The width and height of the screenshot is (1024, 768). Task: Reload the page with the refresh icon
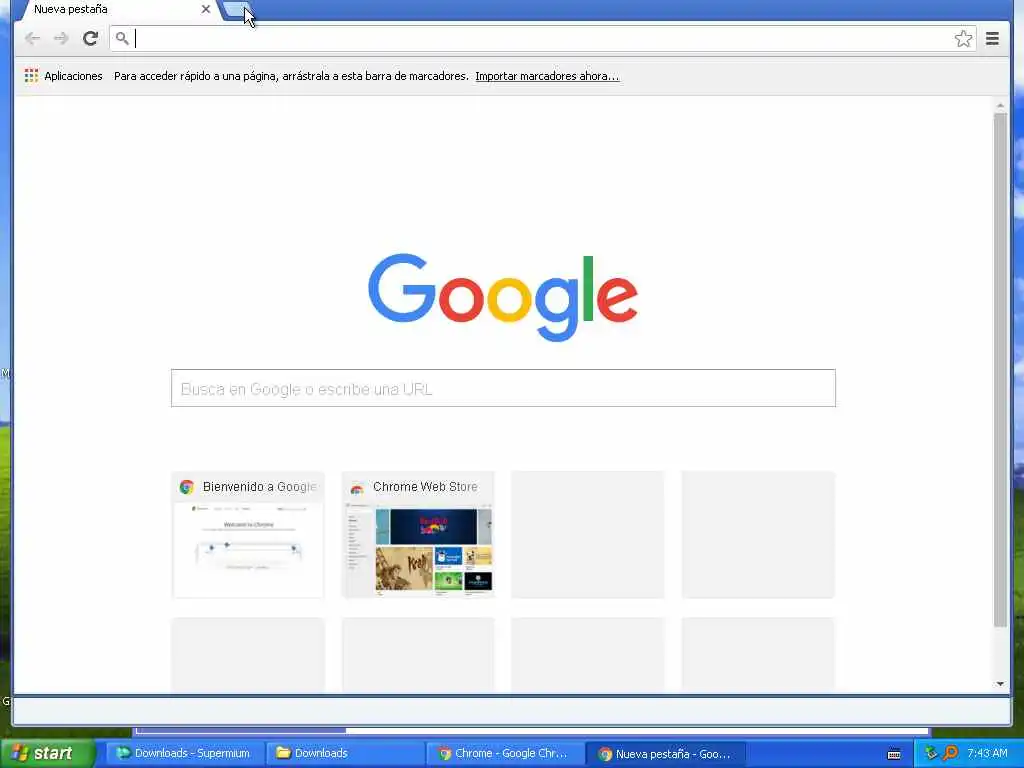tap(90, 39)
